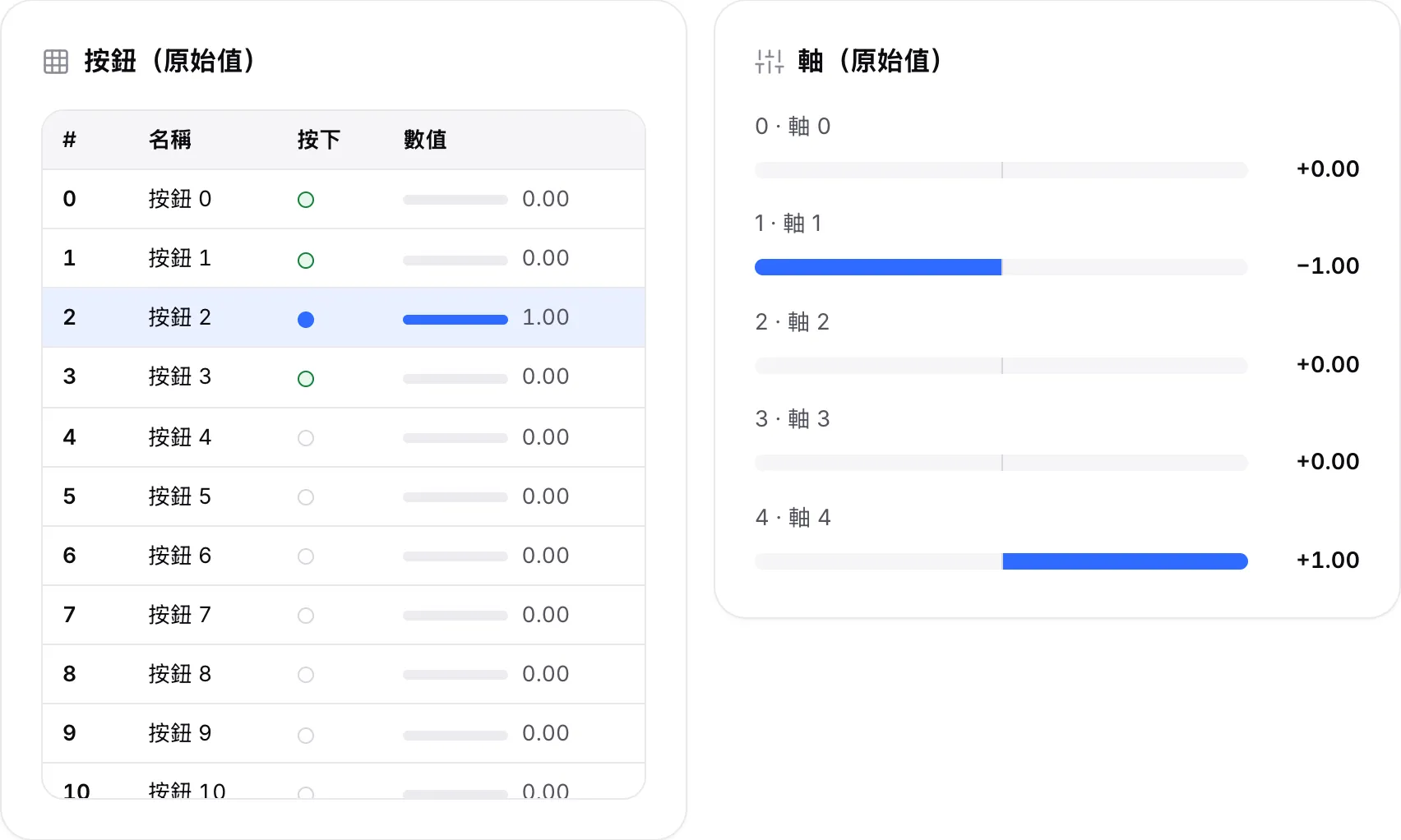Click the filled blue indicator for 按鈕 2

pos(306,320)
